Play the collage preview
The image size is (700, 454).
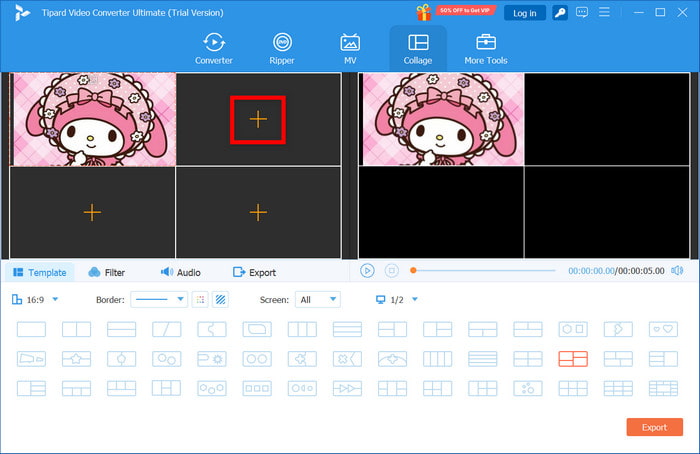click(x=367, y=271)
